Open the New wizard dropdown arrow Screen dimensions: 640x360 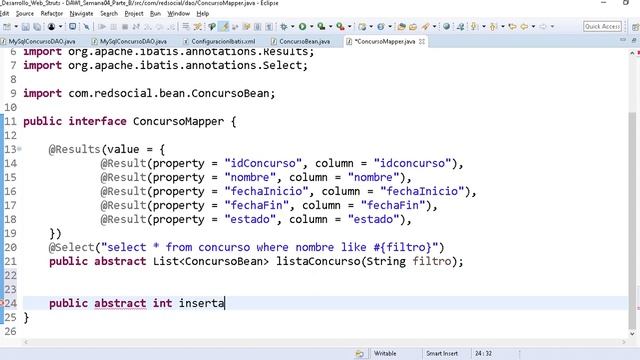16,27
